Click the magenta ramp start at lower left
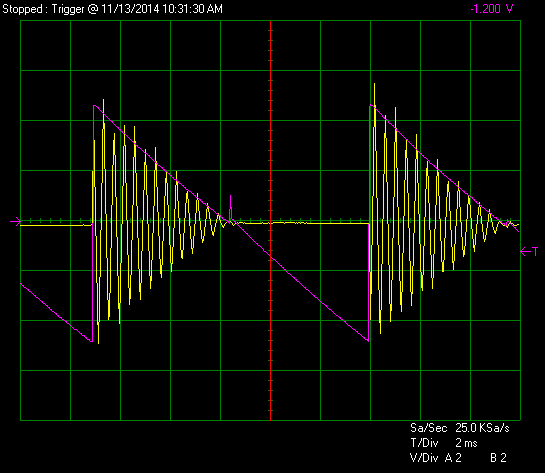Screen dimensions: 545x473 point(22,284)
